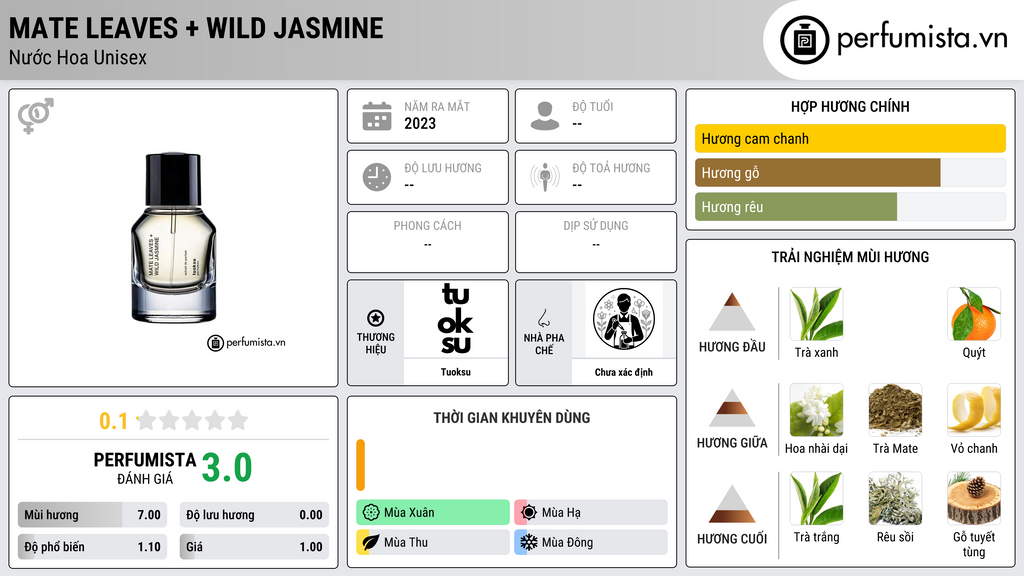Click the star badge brand icon
This screenshot has height=576, width=1024.
(x=376, y=318)
